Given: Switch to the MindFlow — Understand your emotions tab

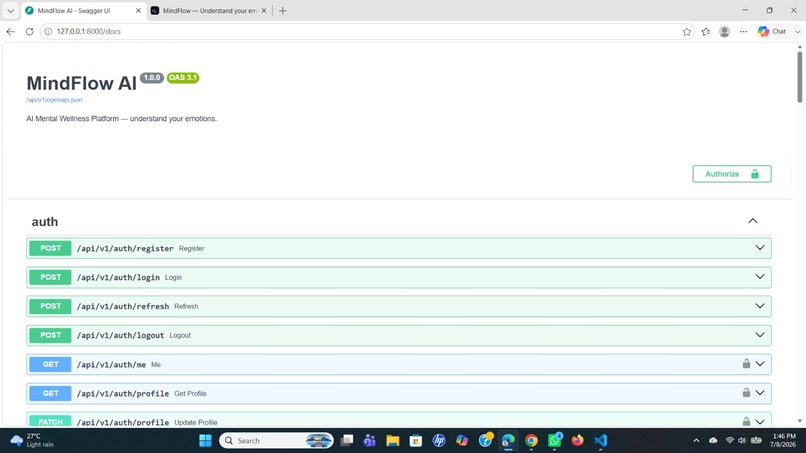Looking at the screenshot, I should (209, 10).
